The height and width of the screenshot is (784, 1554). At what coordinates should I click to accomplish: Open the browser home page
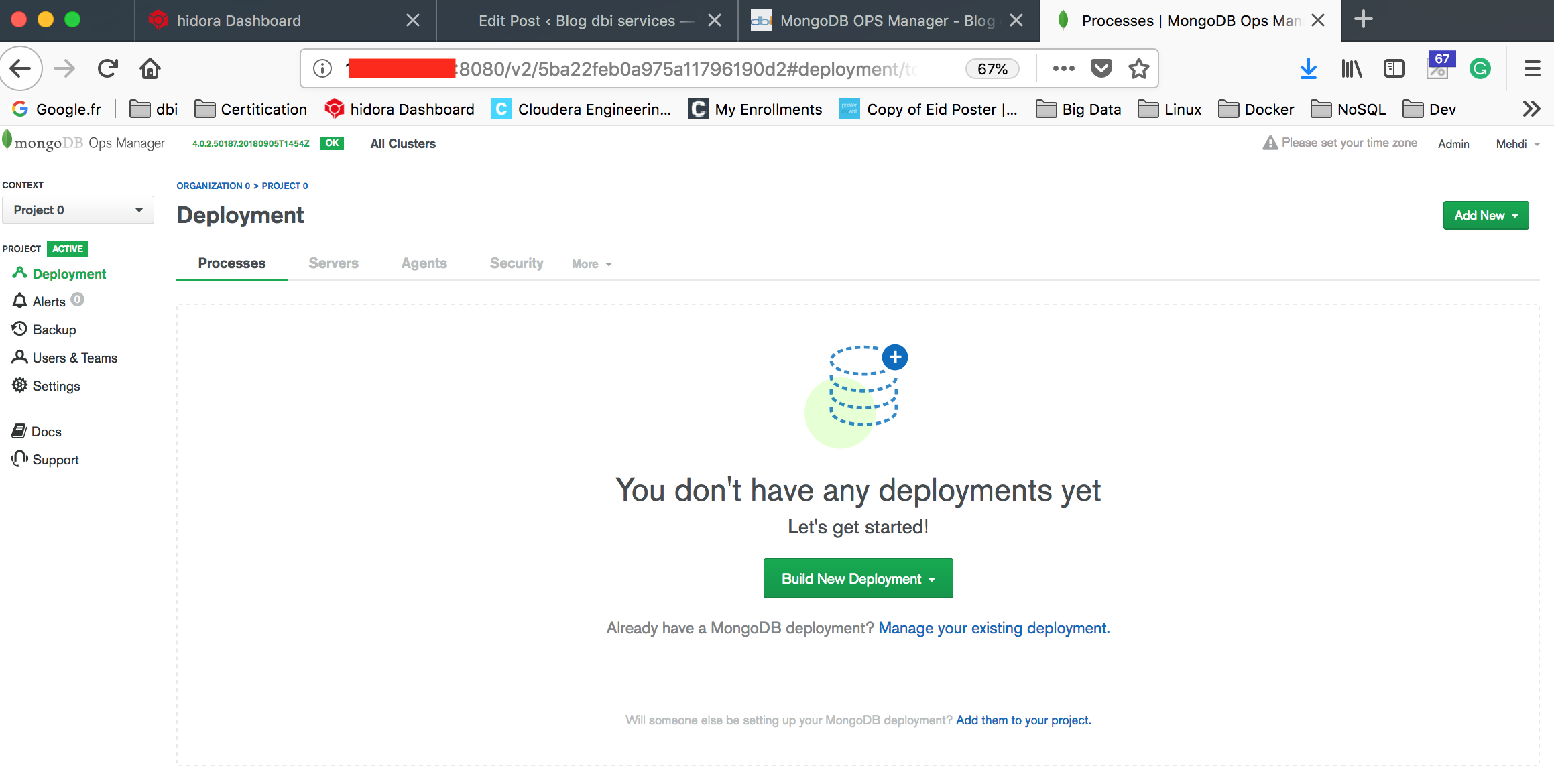(x=150, y=68)
